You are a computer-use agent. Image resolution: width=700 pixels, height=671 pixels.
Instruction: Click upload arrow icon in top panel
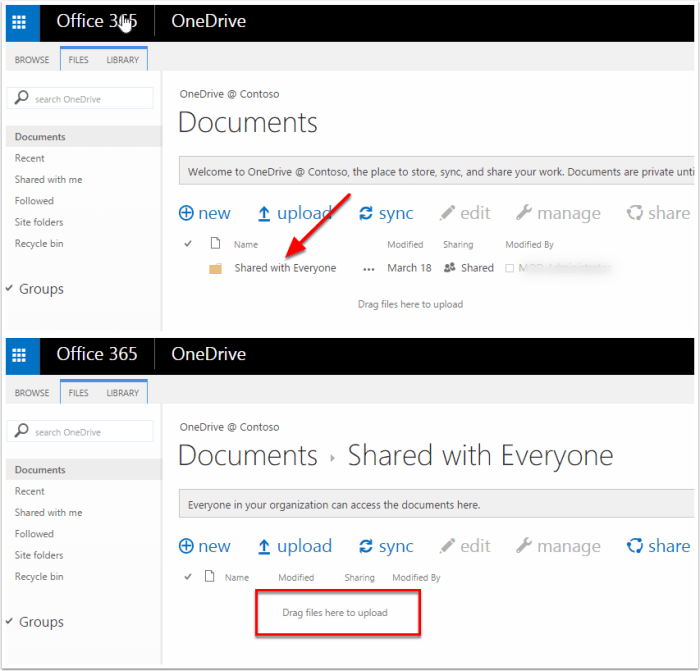point(264,213)
